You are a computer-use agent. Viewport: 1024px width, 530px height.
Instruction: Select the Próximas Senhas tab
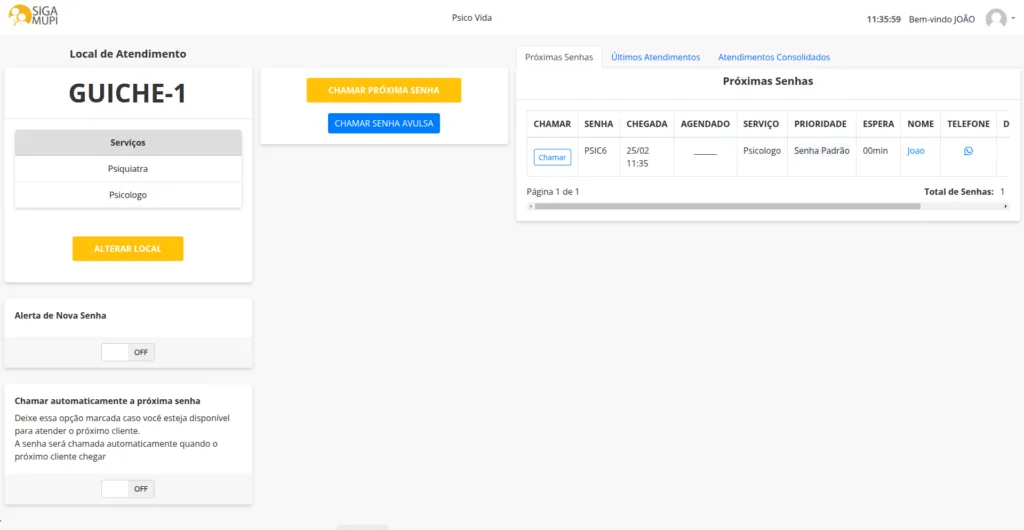click(x=559, y=58)
